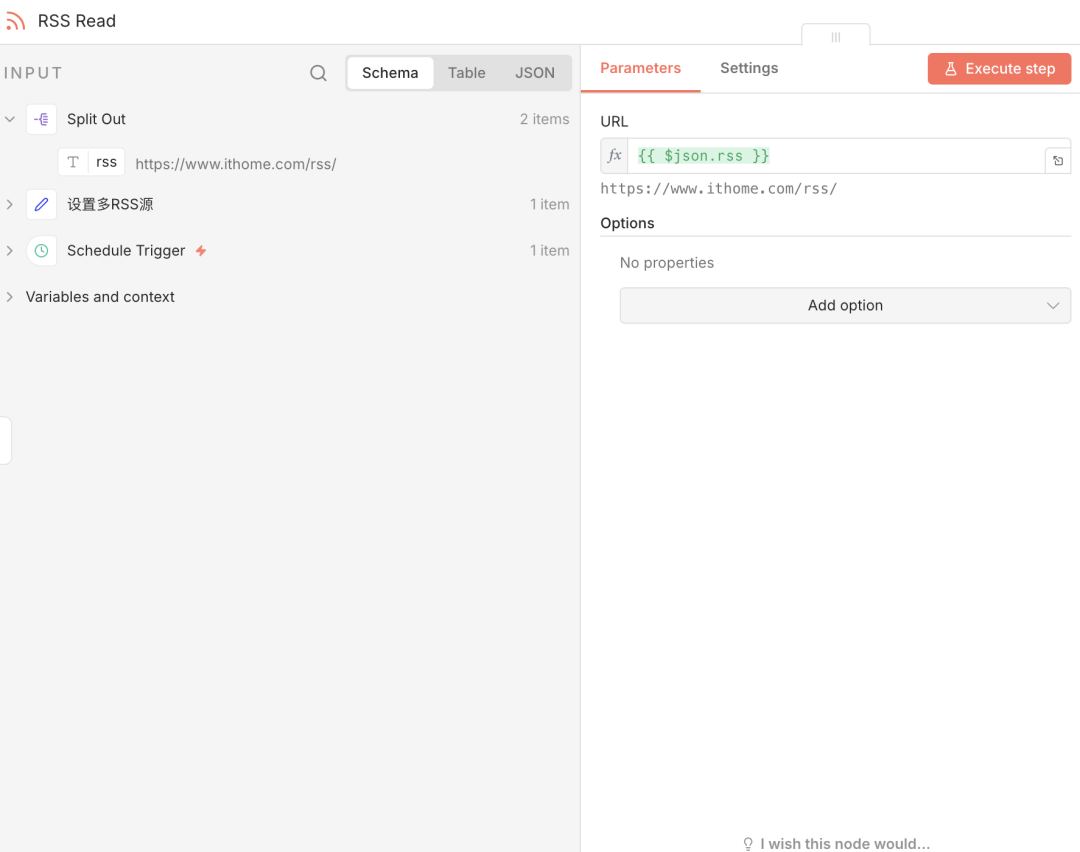Expand the 设置多RSS源 node

click(x=10, y=204)
